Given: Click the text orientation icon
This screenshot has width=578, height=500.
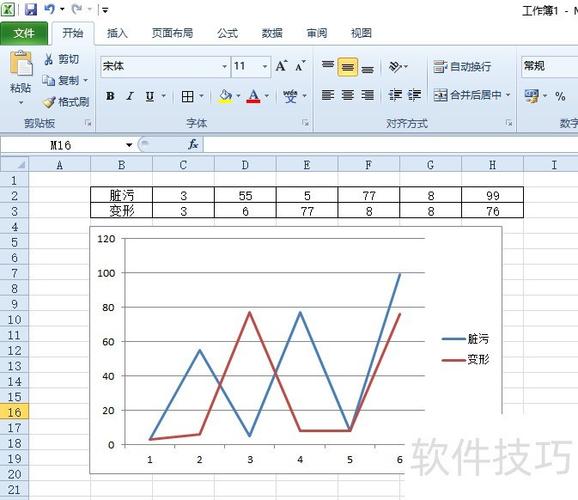Looking at the screenshot, I should [396, 67].
